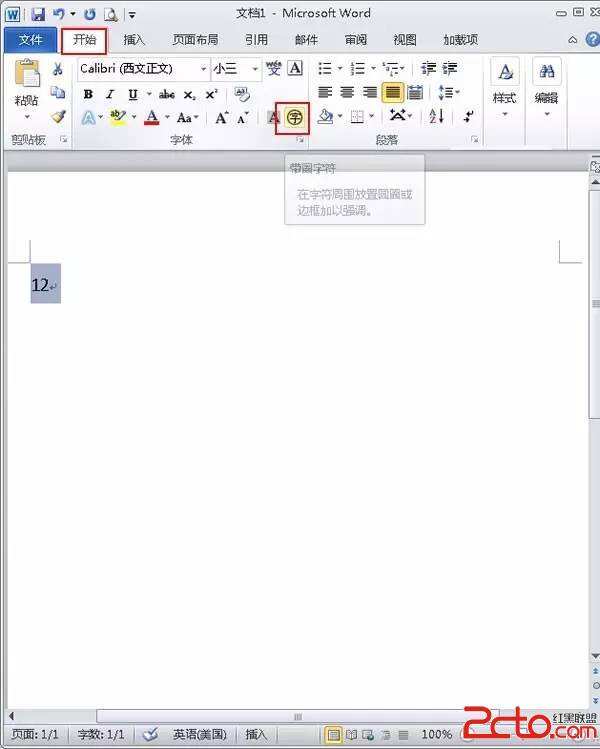Image resolution: width=600 pixels, height=749 pixels.
Task: Click the Redo/Repeat icon
Action: [89, 14]
